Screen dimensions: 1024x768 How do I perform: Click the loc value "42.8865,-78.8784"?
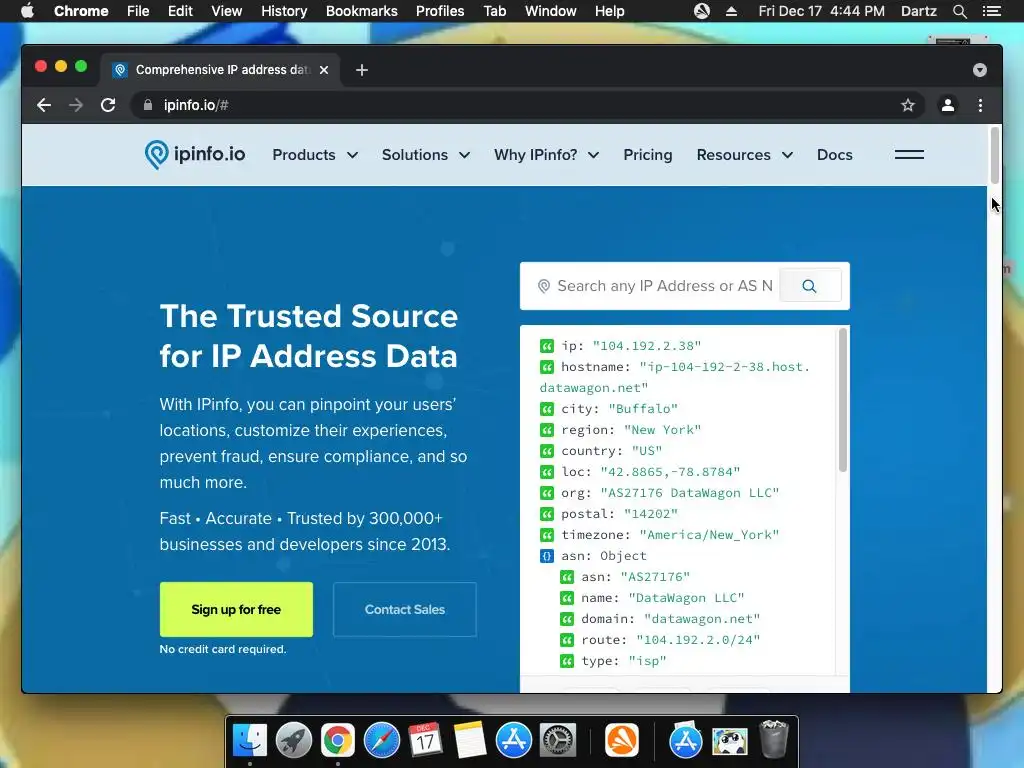click(x=670, y=472)
